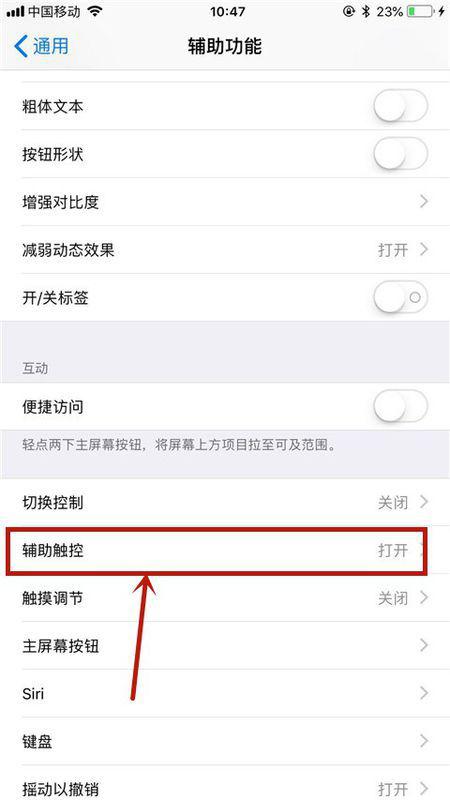Open the 增强对比度 chevron

(423, 202)
